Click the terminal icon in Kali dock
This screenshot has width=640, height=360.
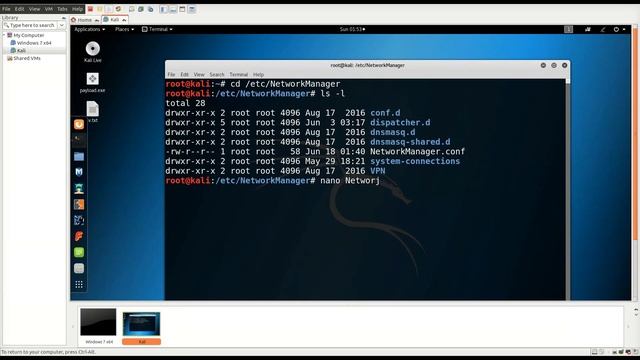click(x=79, y=140)
